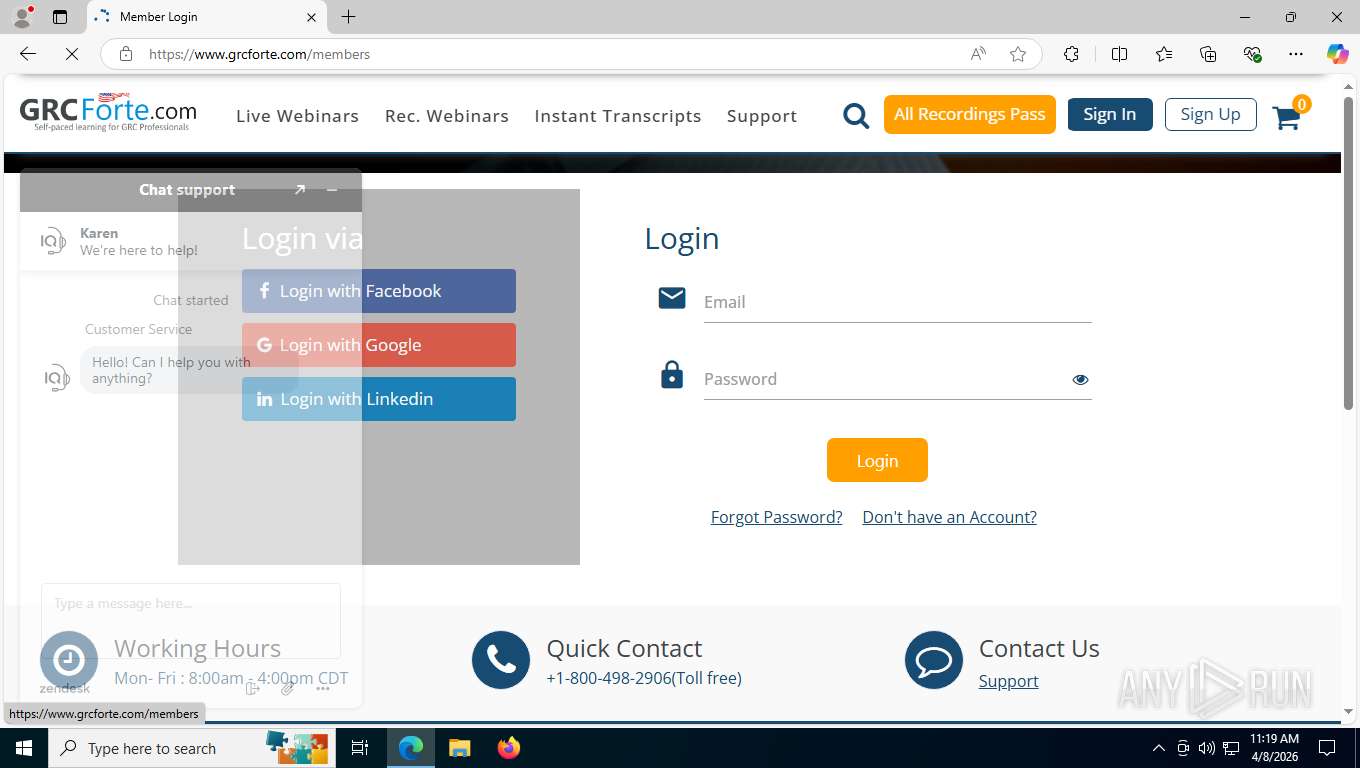Open Task View on taskbar
This screenshot has width=1360, height=768.
(360, 748)
